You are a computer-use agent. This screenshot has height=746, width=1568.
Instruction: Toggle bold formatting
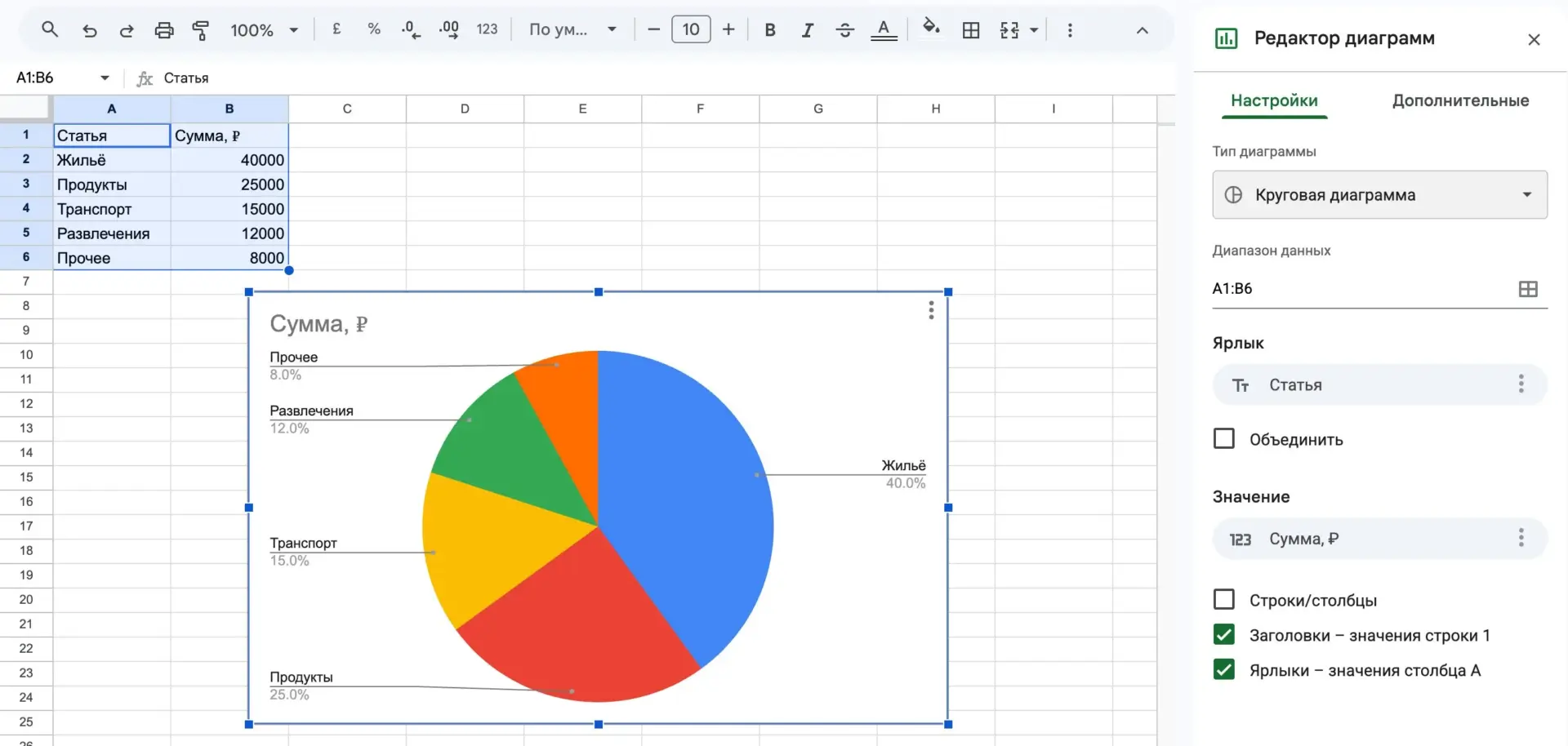click(770, 30)
